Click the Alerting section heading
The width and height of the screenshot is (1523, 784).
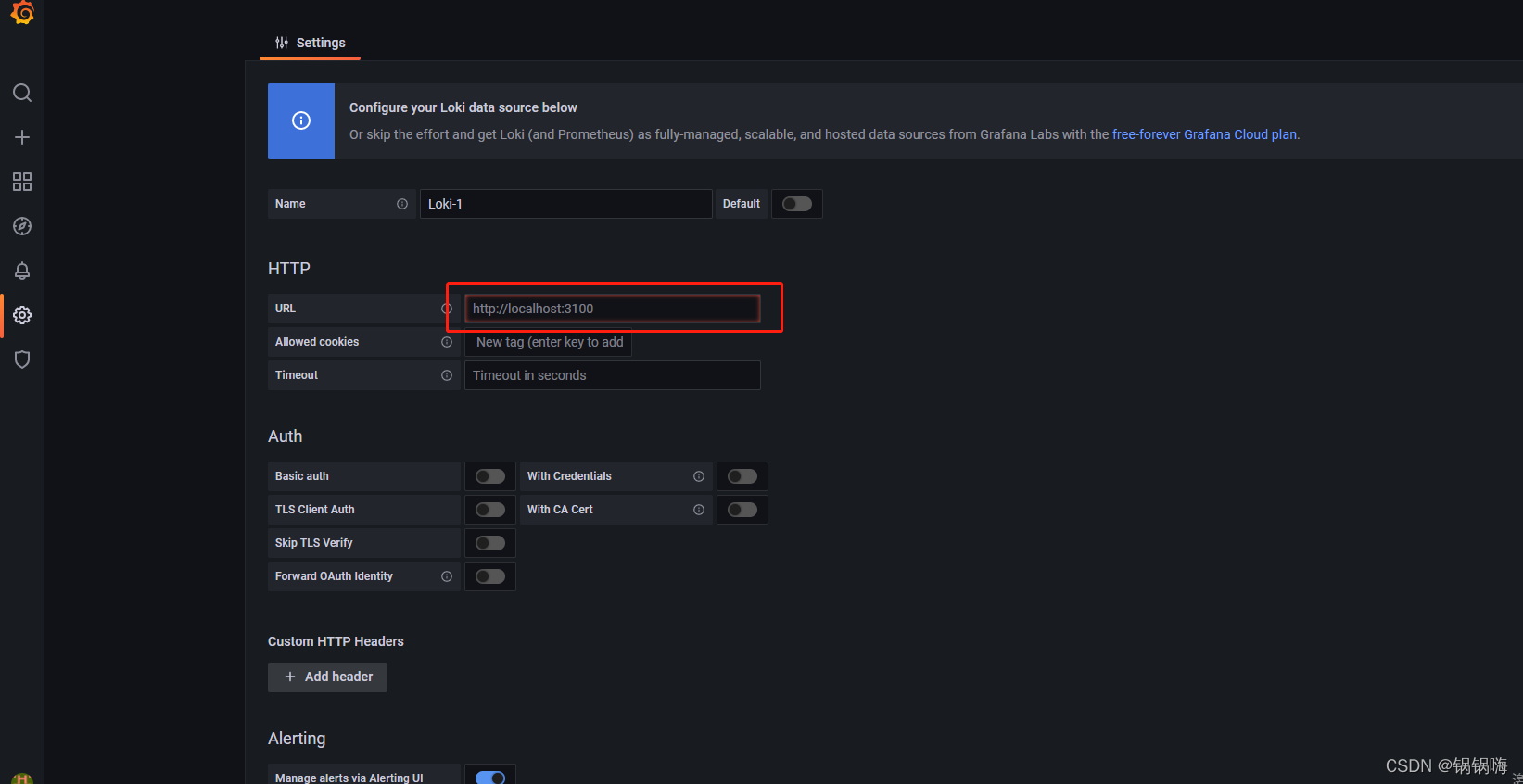click(297, 739)
